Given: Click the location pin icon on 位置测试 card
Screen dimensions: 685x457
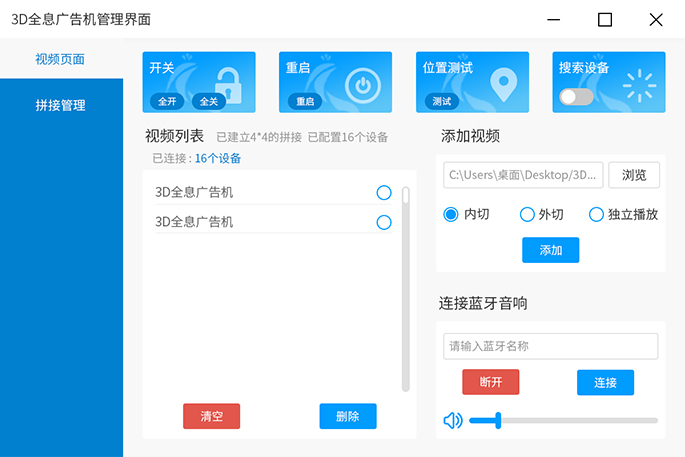Looking at the screenshot, I should (x=503, y=85).
